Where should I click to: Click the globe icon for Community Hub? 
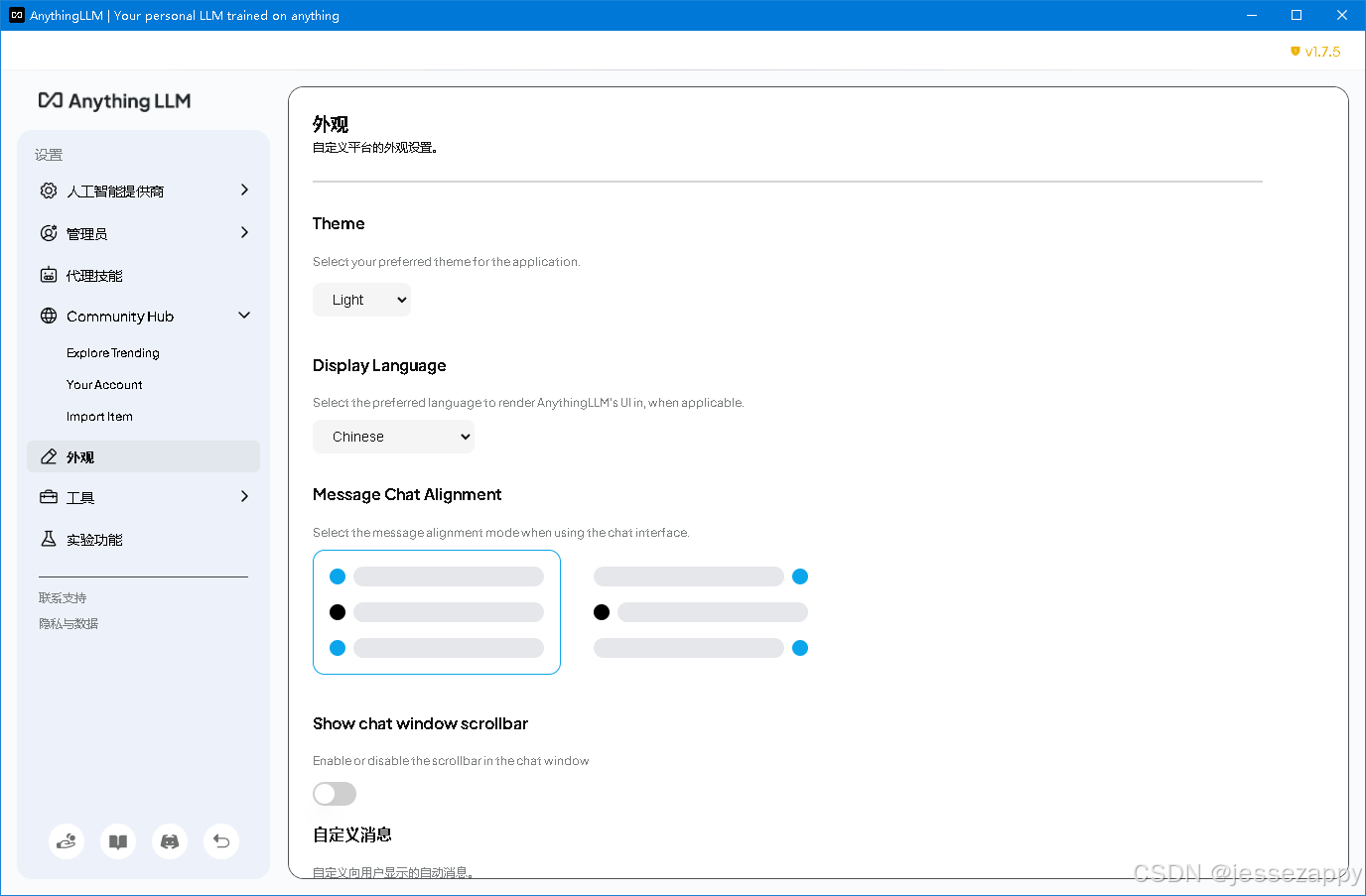coord(49,316)
